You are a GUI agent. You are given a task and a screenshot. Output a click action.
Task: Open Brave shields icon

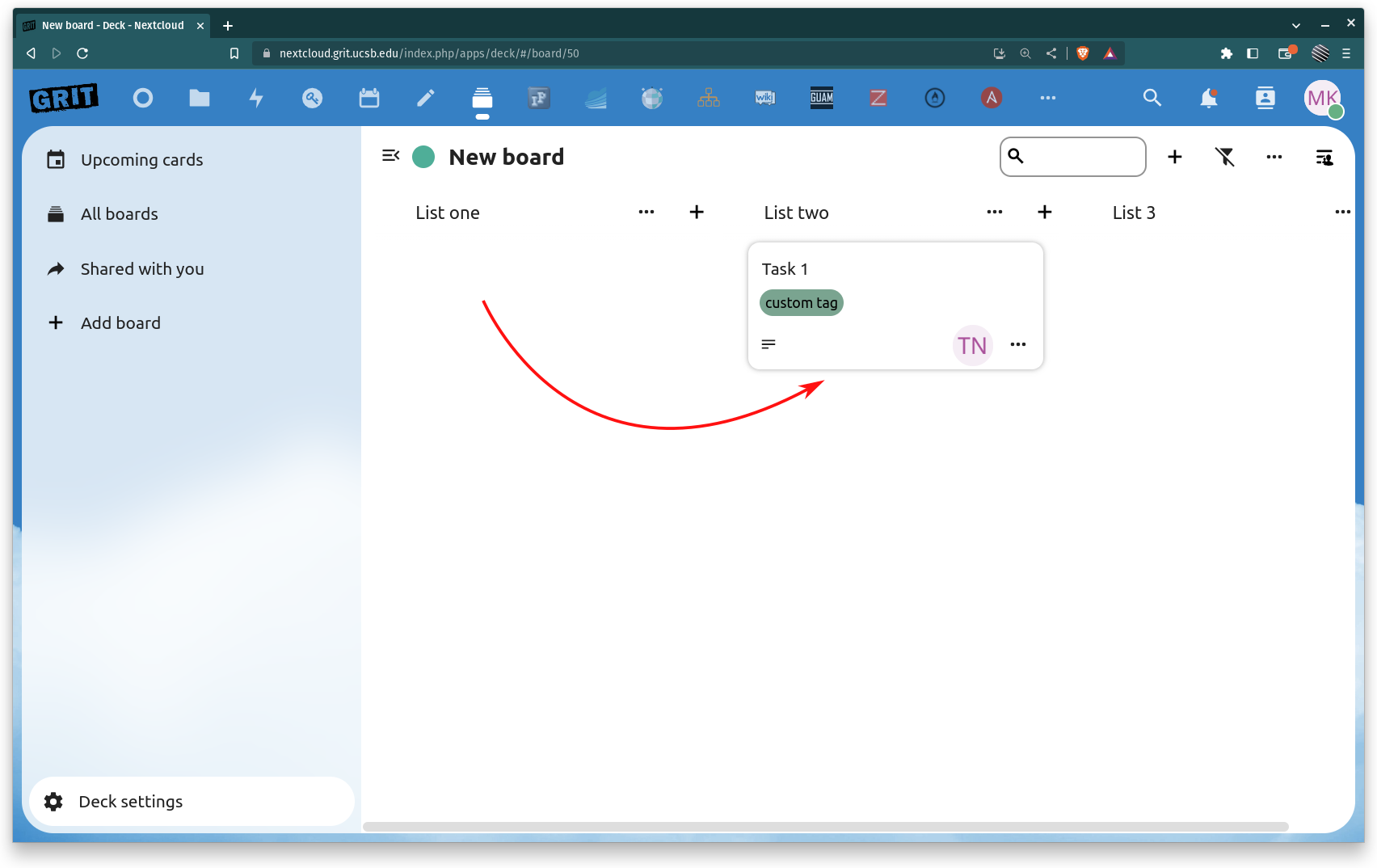(x=1083, y=53)
